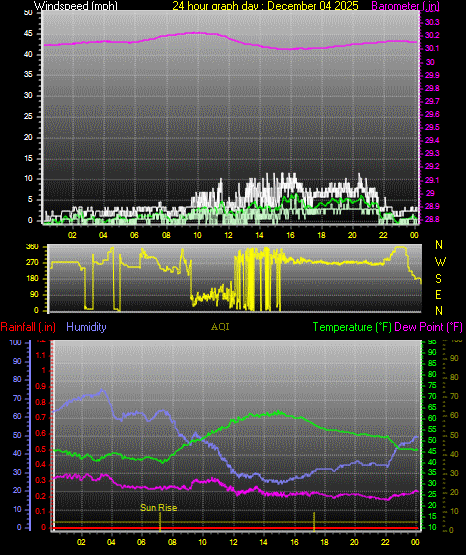Click the E compass direction letter
This screenshot has width=466, height=555.
pos(438,294)
